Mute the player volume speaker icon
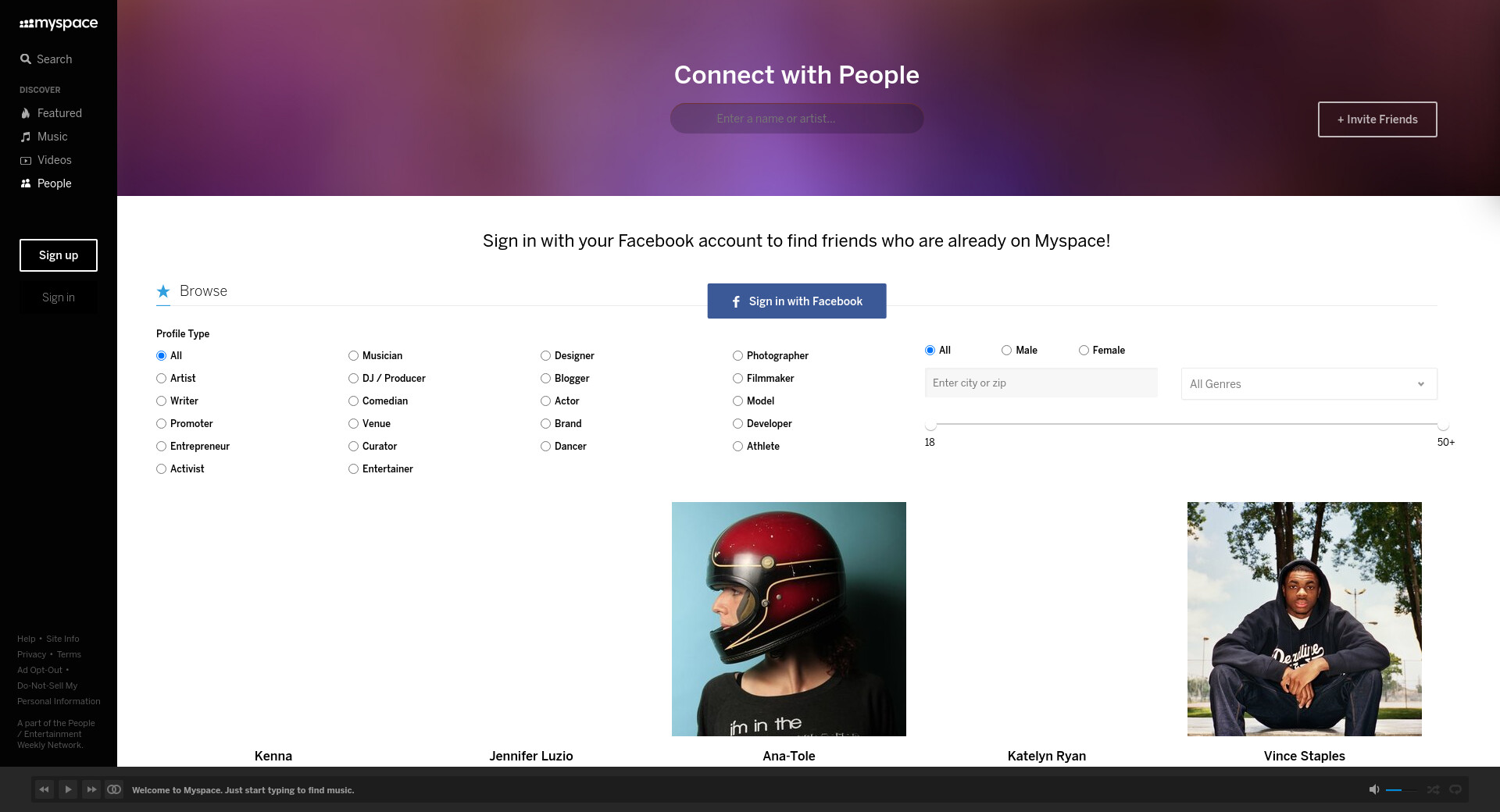The width and height of the screenshot is (1500, 812). 1373,789
